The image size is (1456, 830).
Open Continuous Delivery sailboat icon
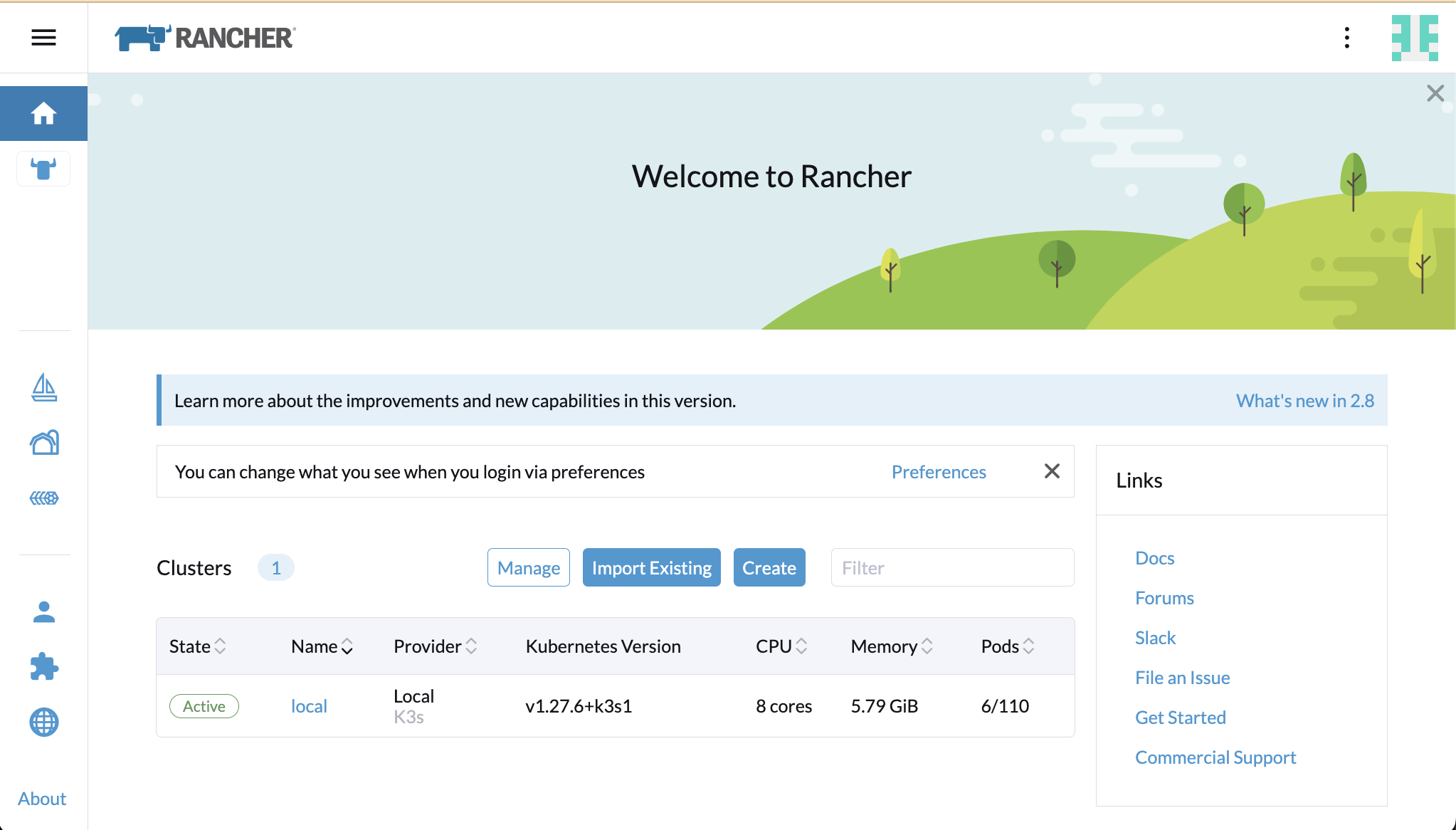tap(44, 387)
